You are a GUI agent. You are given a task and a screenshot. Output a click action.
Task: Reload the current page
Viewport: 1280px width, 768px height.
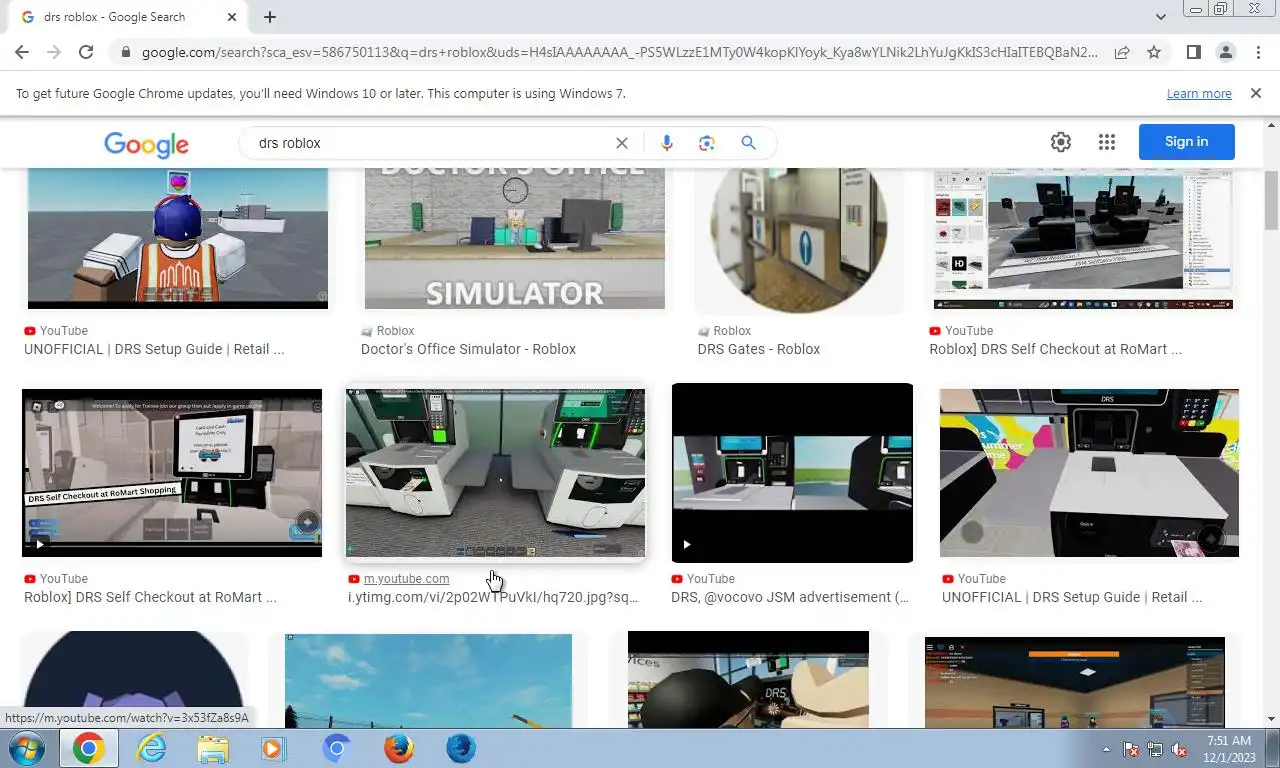[x=86, y=52]
